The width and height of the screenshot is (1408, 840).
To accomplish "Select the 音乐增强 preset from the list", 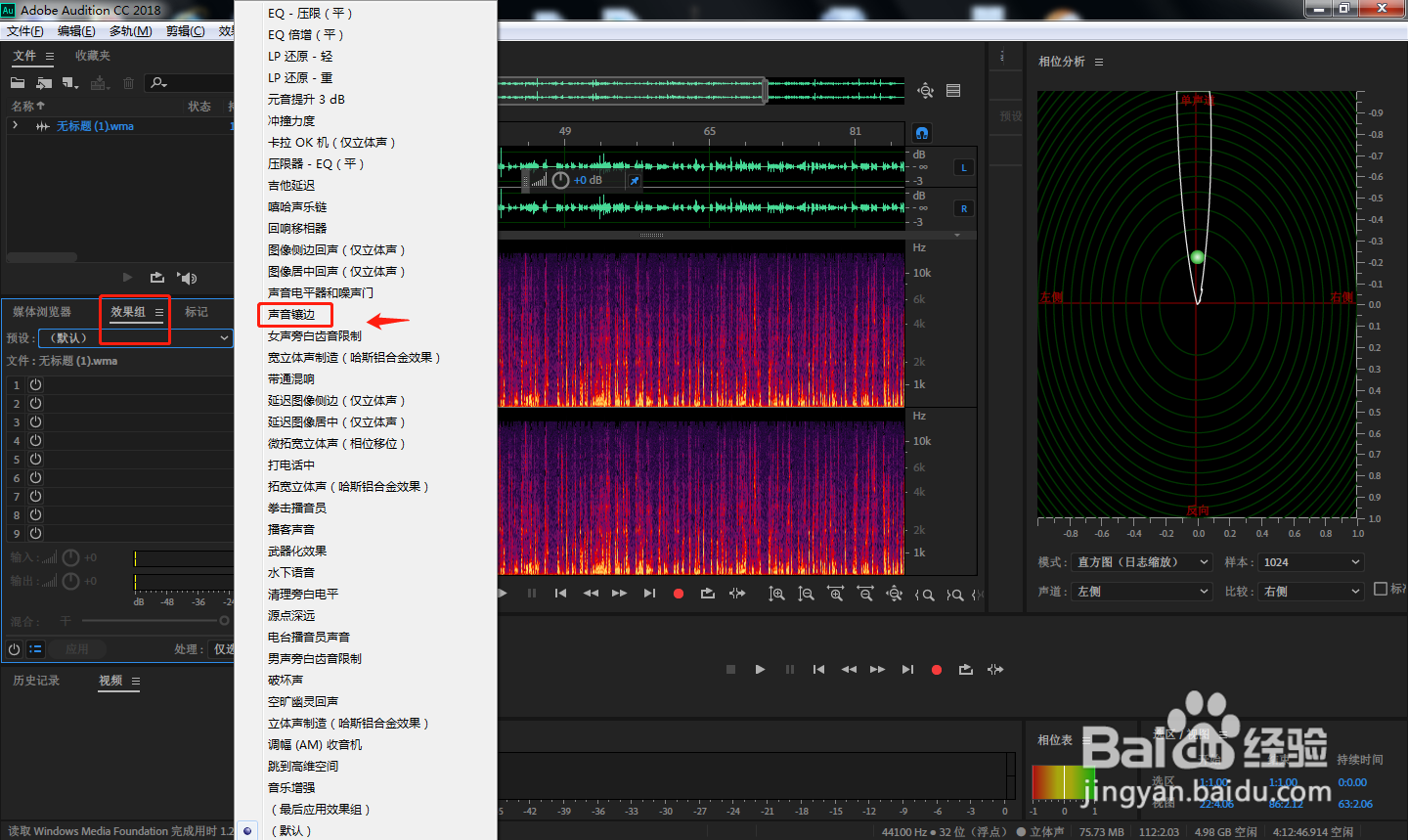I will 291,787.
